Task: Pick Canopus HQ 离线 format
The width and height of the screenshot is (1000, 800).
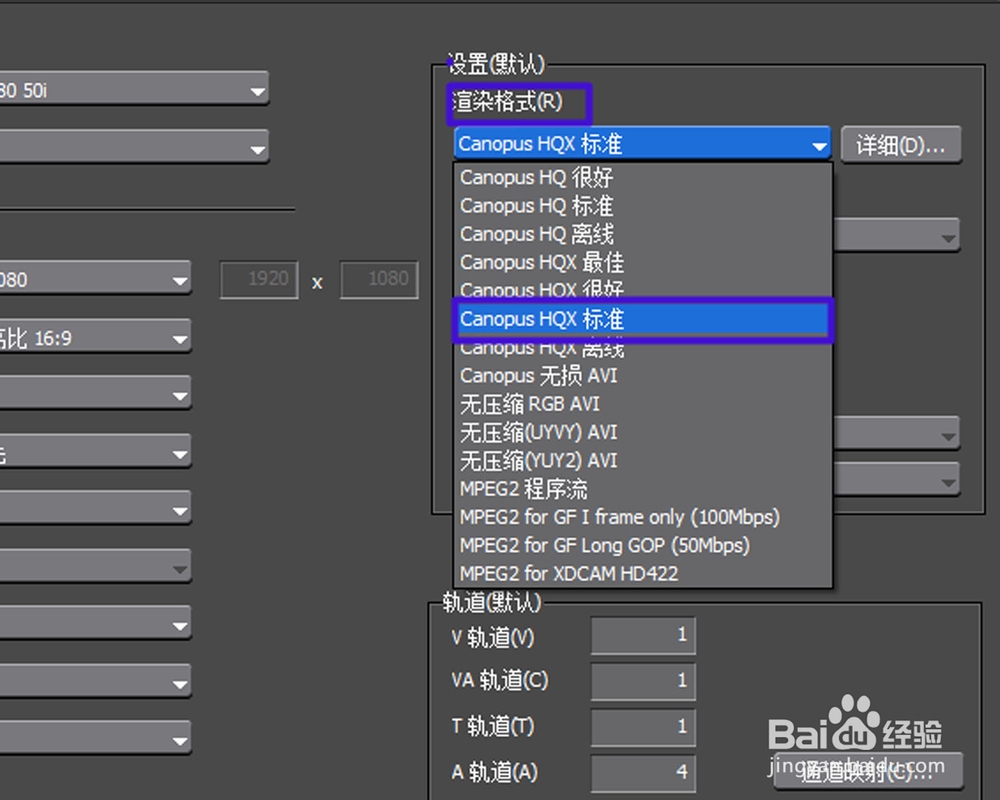Action: coord(642,233)
